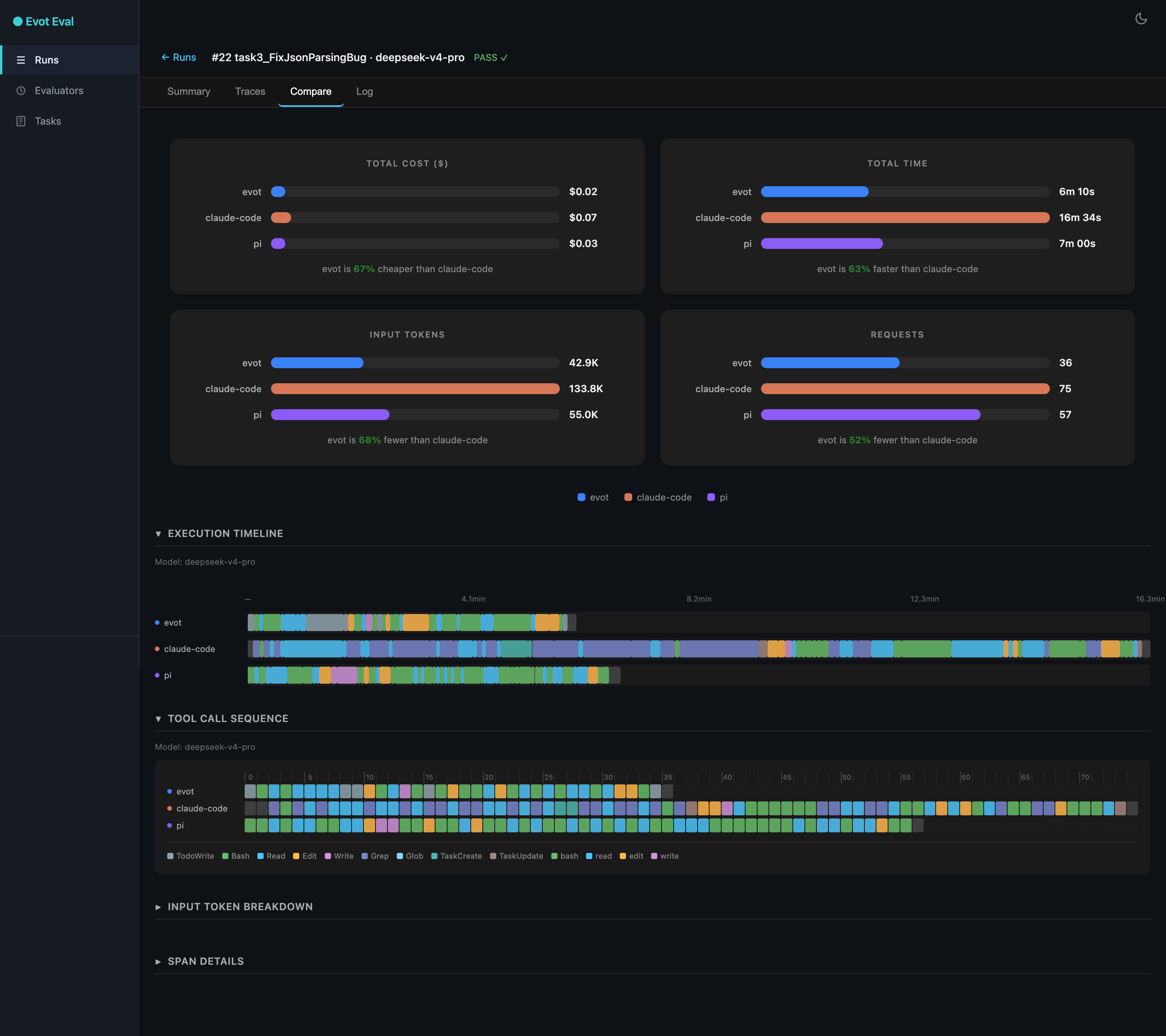
Task: Click the PASS status badge
Action: [x=490, y=58]
